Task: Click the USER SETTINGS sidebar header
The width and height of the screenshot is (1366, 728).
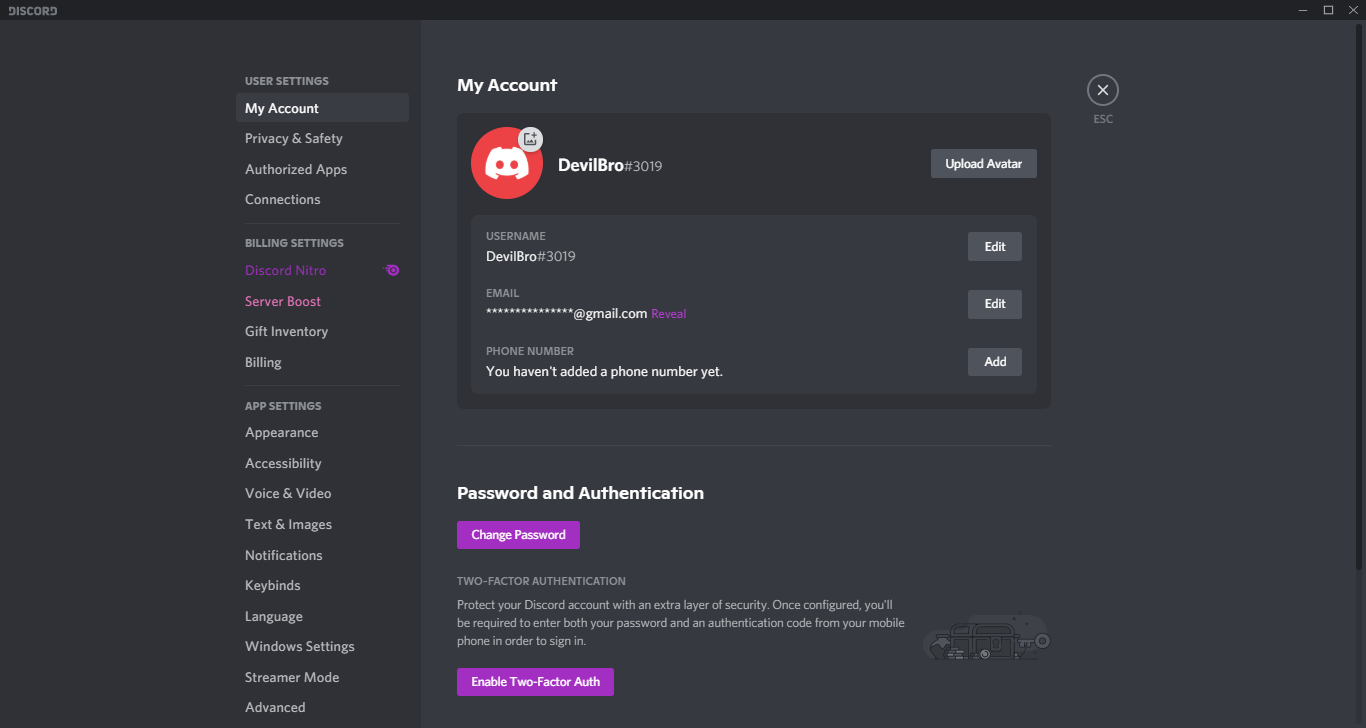Action: 287,81
